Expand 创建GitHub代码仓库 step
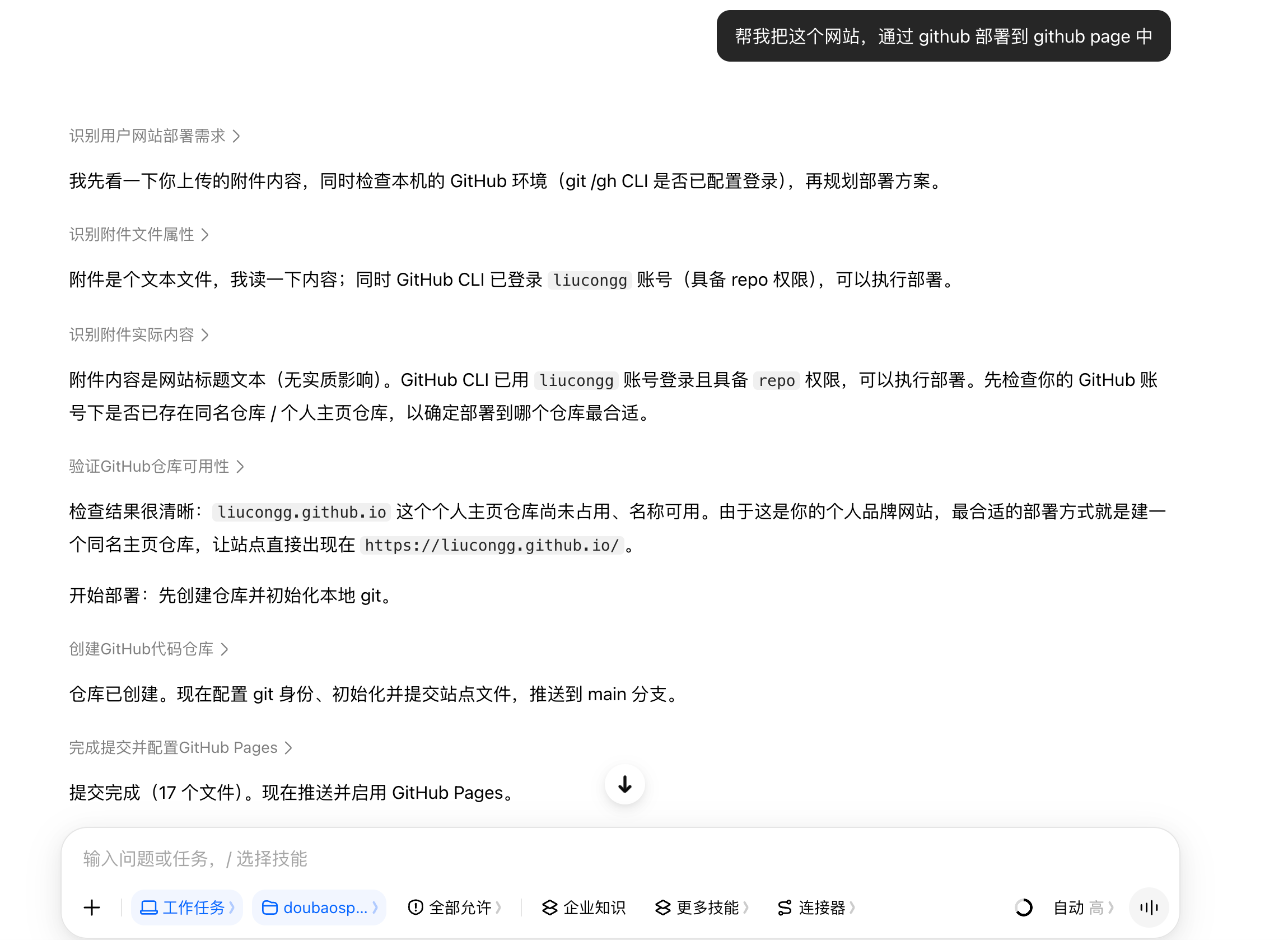The width and height of the screenshot is (1288, 940). coord(148,649)
